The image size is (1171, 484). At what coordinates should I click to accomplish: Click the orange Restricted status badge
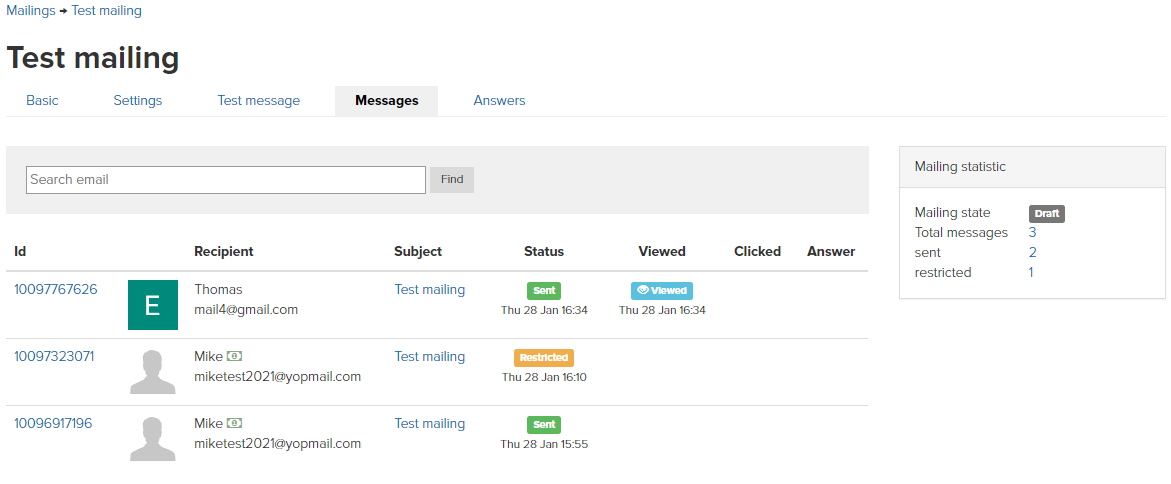click(x=544, y=357)
